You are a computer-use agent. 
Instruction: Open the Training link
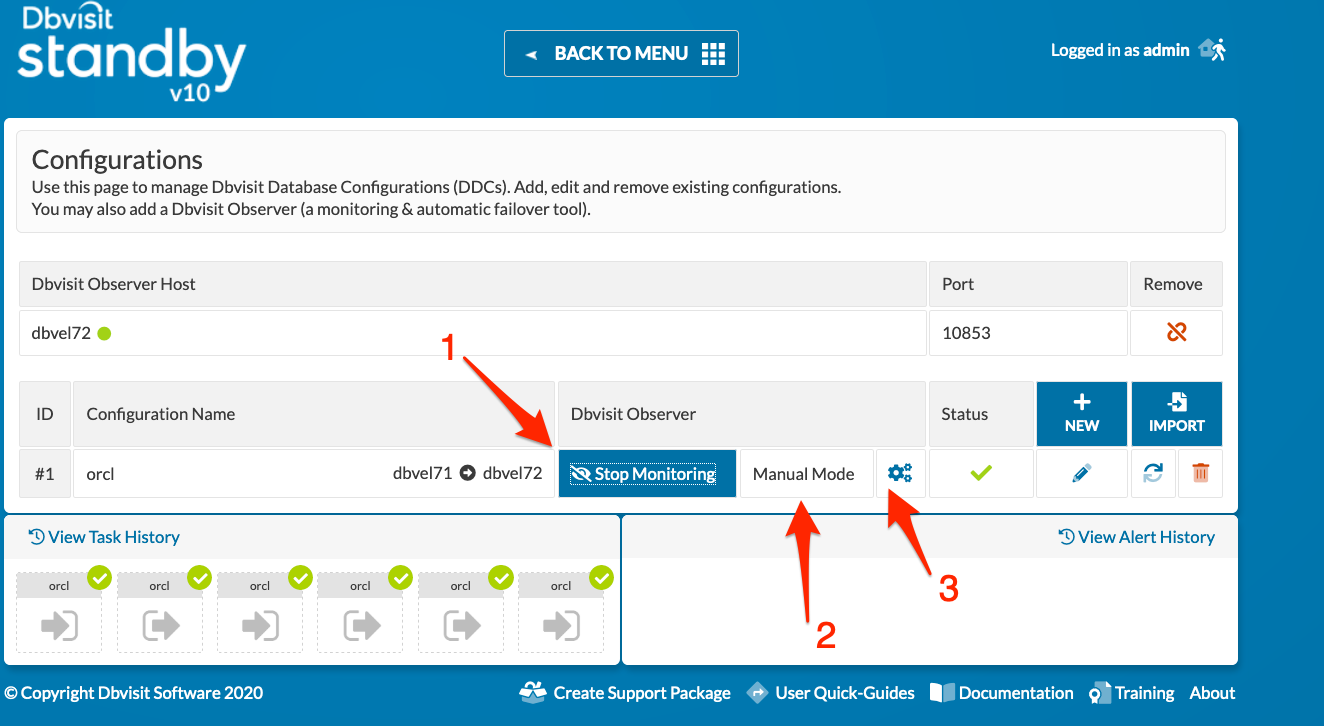click(1132, 693)
